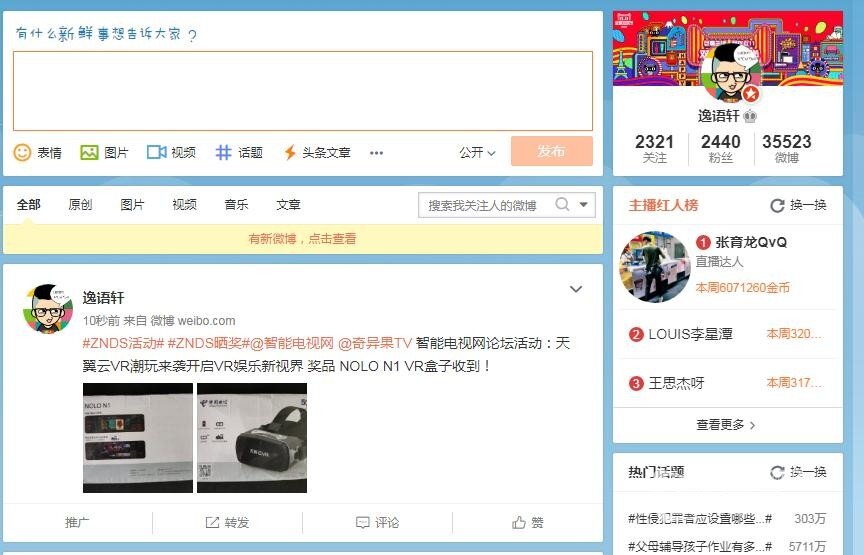
Task: Insert a topic with the 话题 hash icon
Action: tap(239, 152)
